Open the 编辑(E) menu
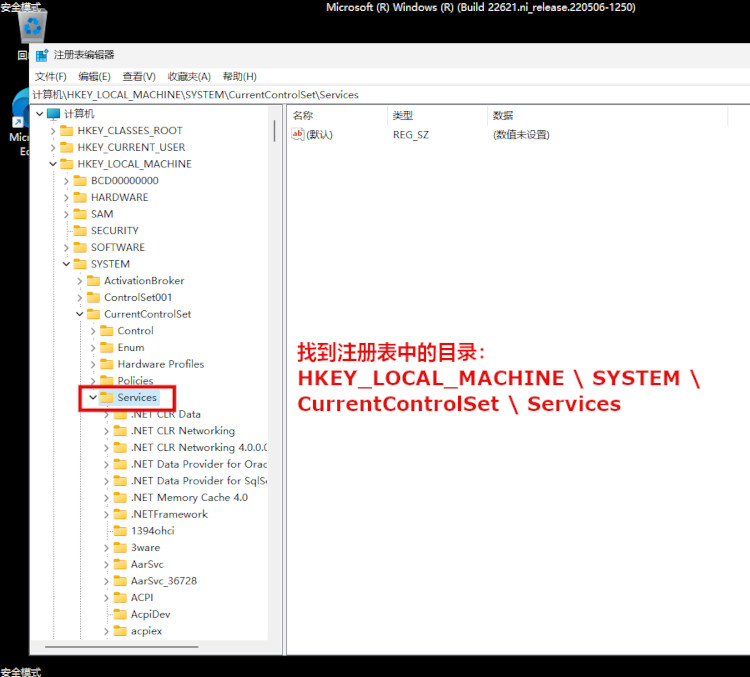Image resolution: width=750 pixels, height=677 pixels. pyautogui.click(x=94, y=77)
